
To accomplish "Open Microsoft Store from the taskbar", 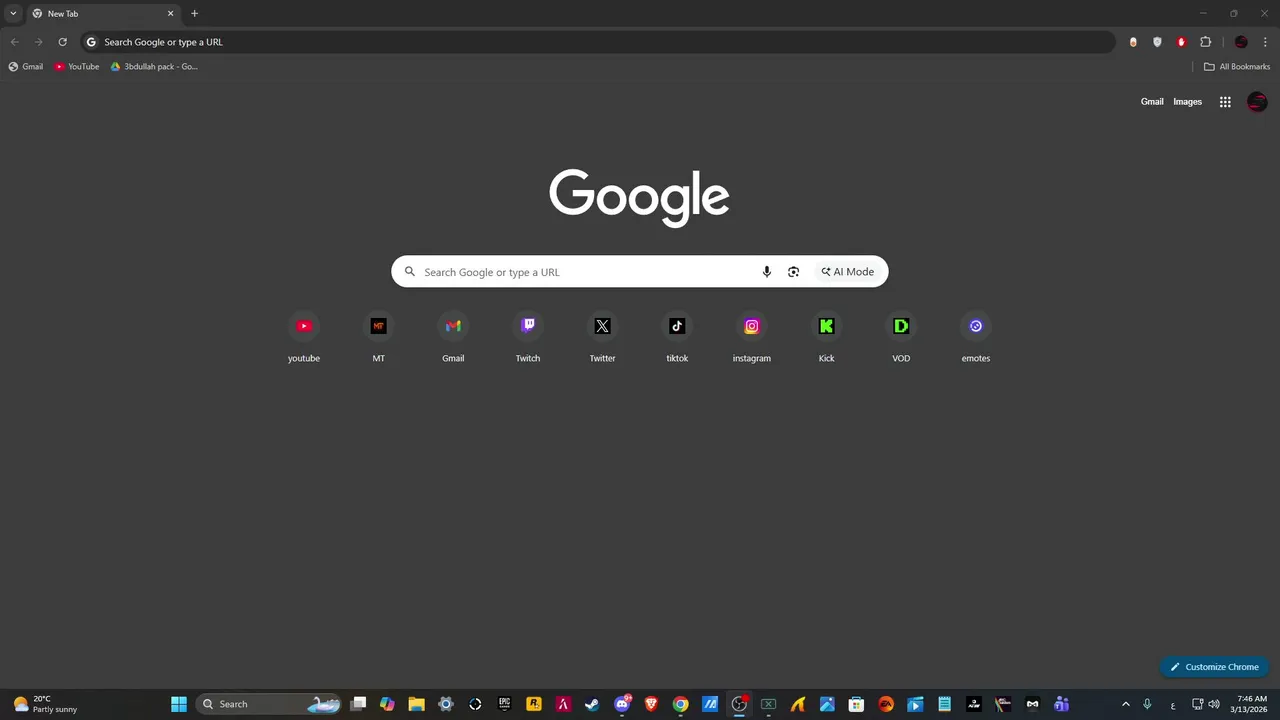I will [x=856, y=704].
